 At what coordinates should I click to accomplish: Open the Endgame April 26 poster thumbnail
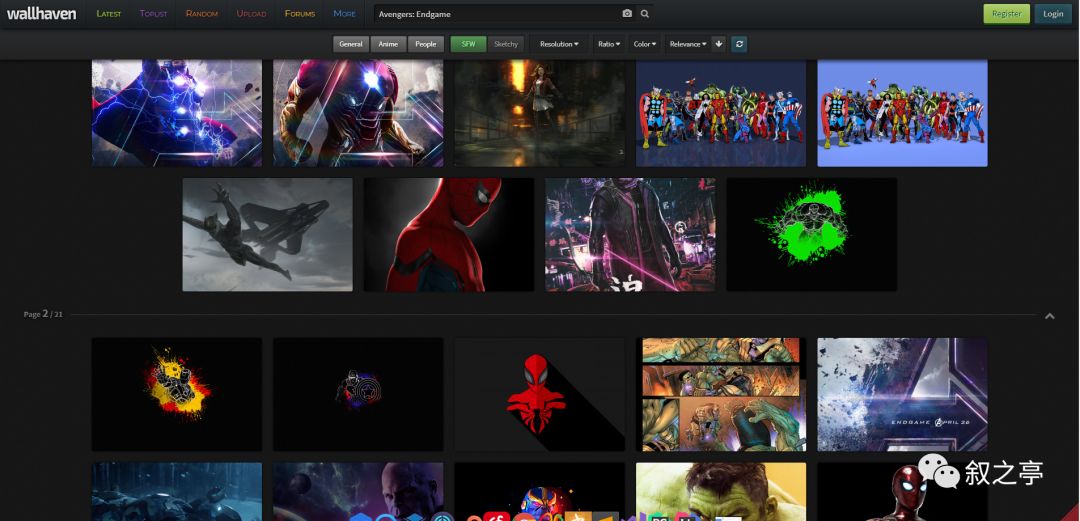(x=902, y=394)
